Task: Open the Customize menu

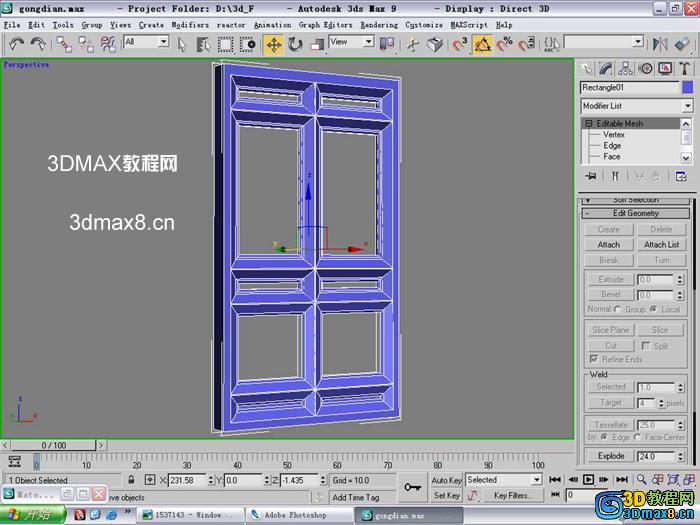Action: [x=424, y=25]
